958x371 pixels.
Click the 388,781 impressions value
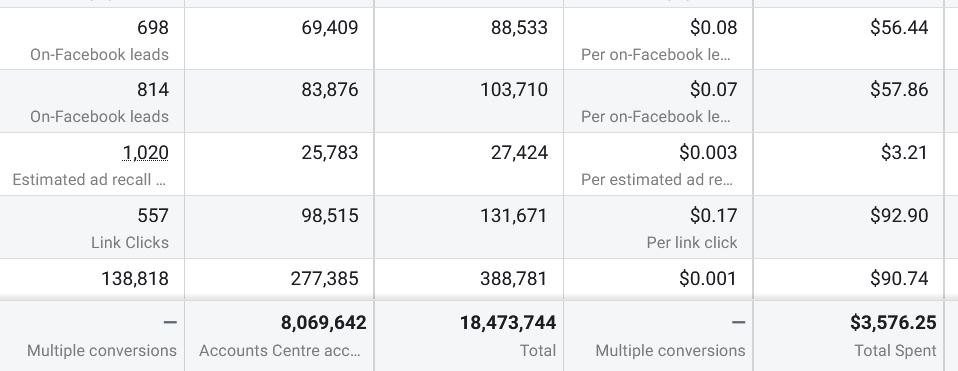[514, 279]
